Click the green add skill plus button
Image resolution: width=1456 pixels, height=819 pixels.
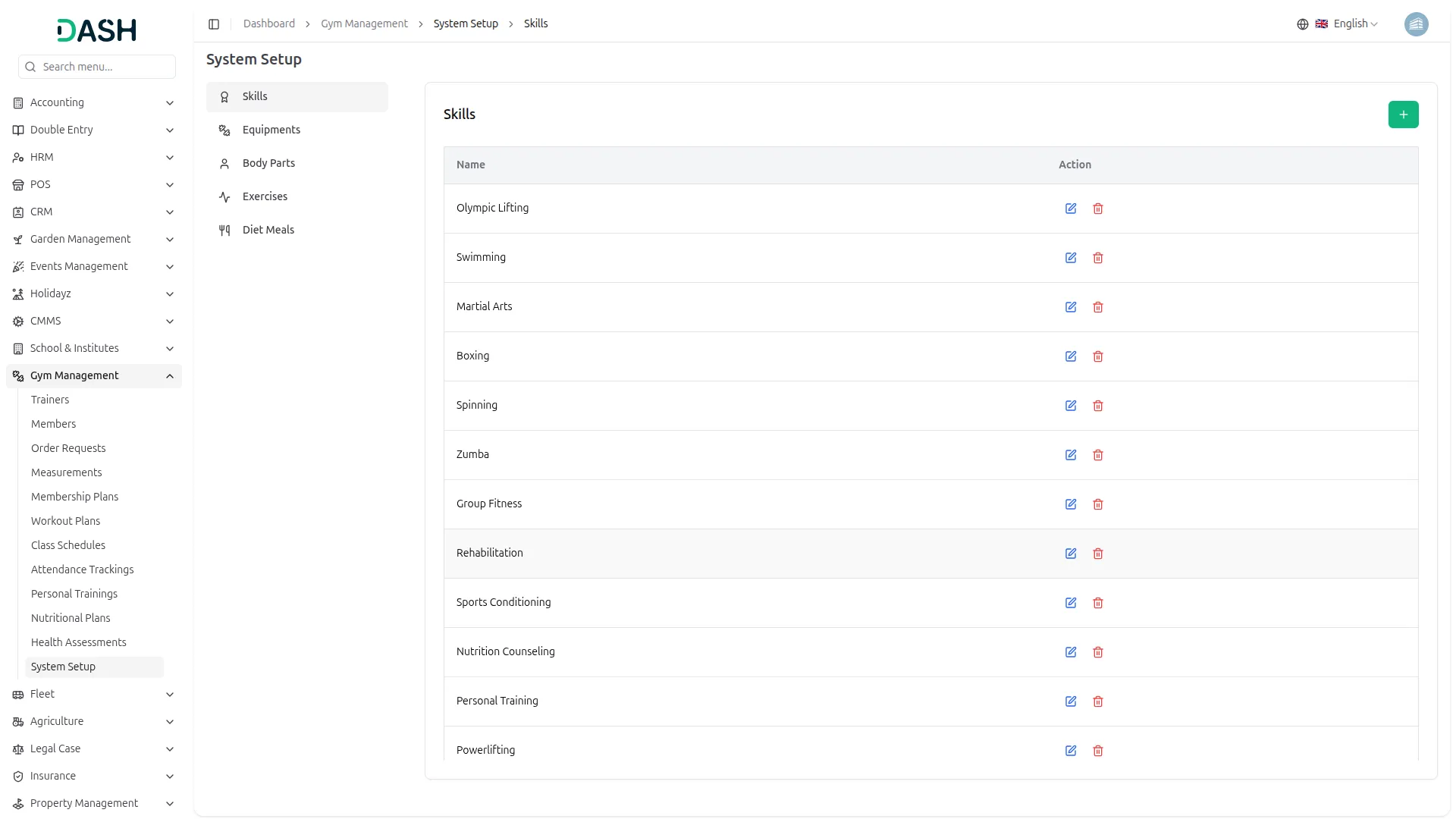[1403, 115]
